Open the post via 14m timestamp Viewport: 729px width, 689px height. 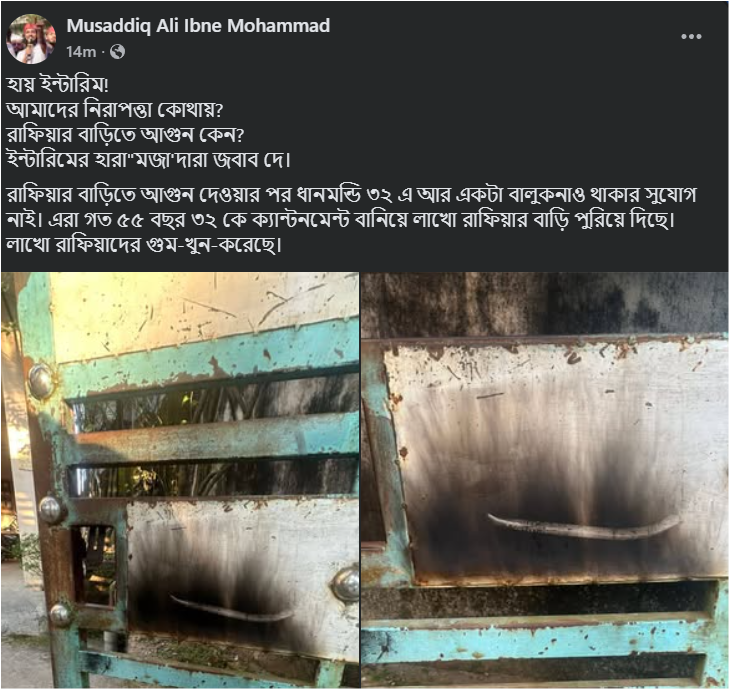tap(81, 52)
